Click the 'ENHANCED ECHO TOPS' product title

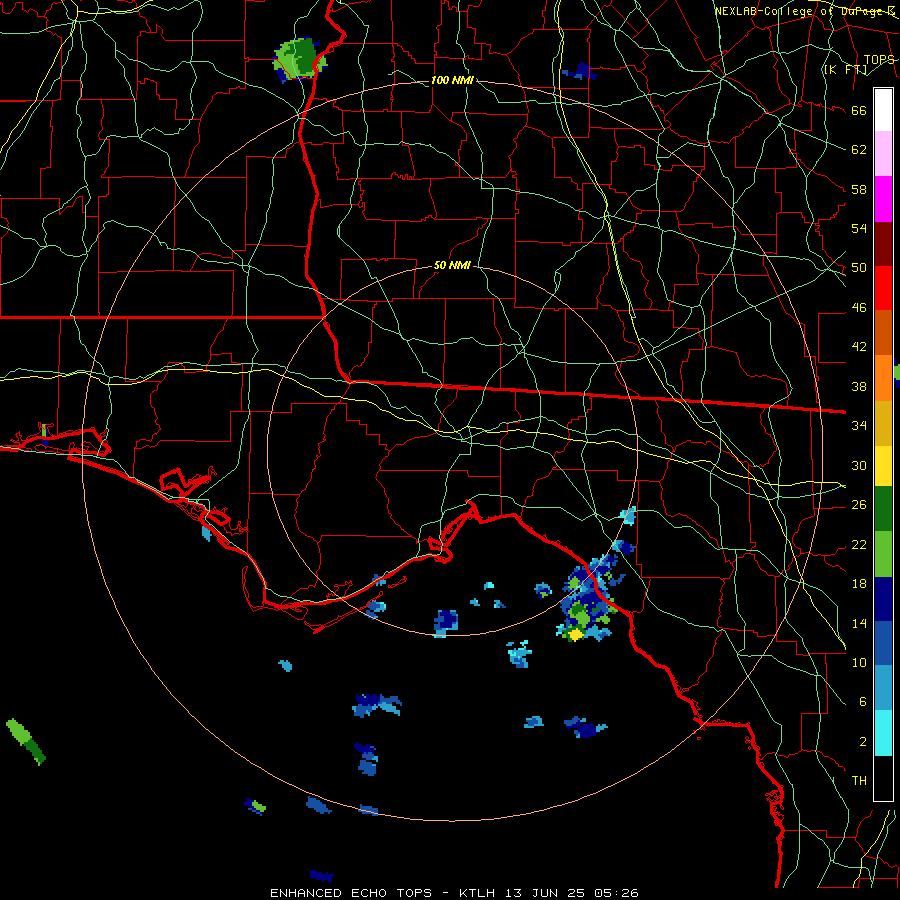coord(351,893)
